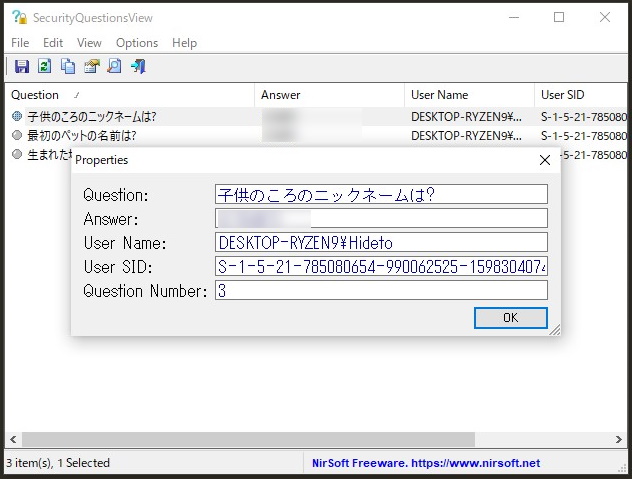Image resolution: width=632 pixels, height=479 pixels.
Task: Select the row icon for the 生まれた question
Action: 17,154
